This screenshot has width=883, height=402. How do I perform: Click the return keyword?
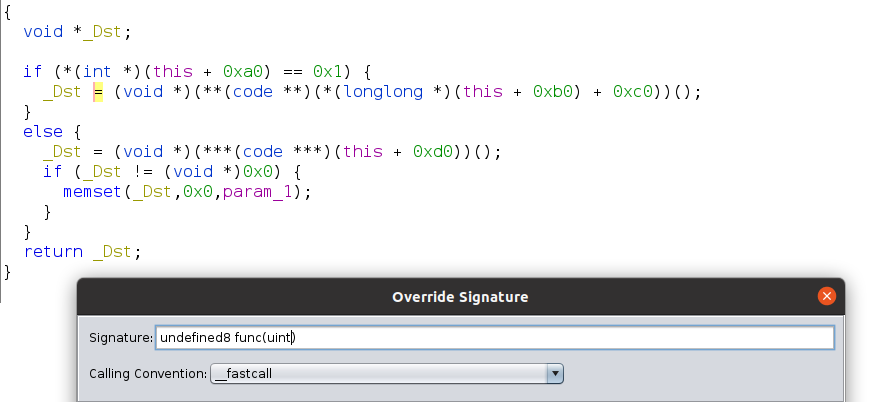[x=53, y=252]
